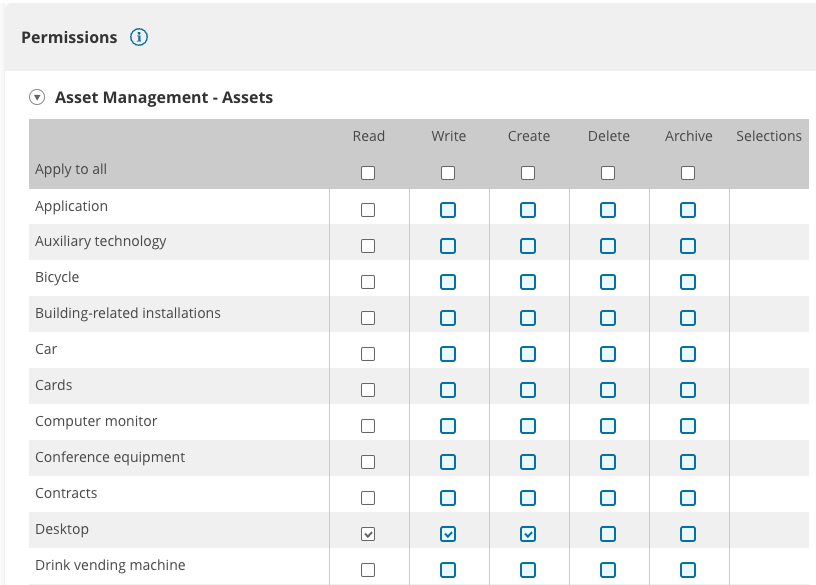This screenshot has height=585, width=816.
Task: Click the Permissions info icon
Action: point(139,38)
